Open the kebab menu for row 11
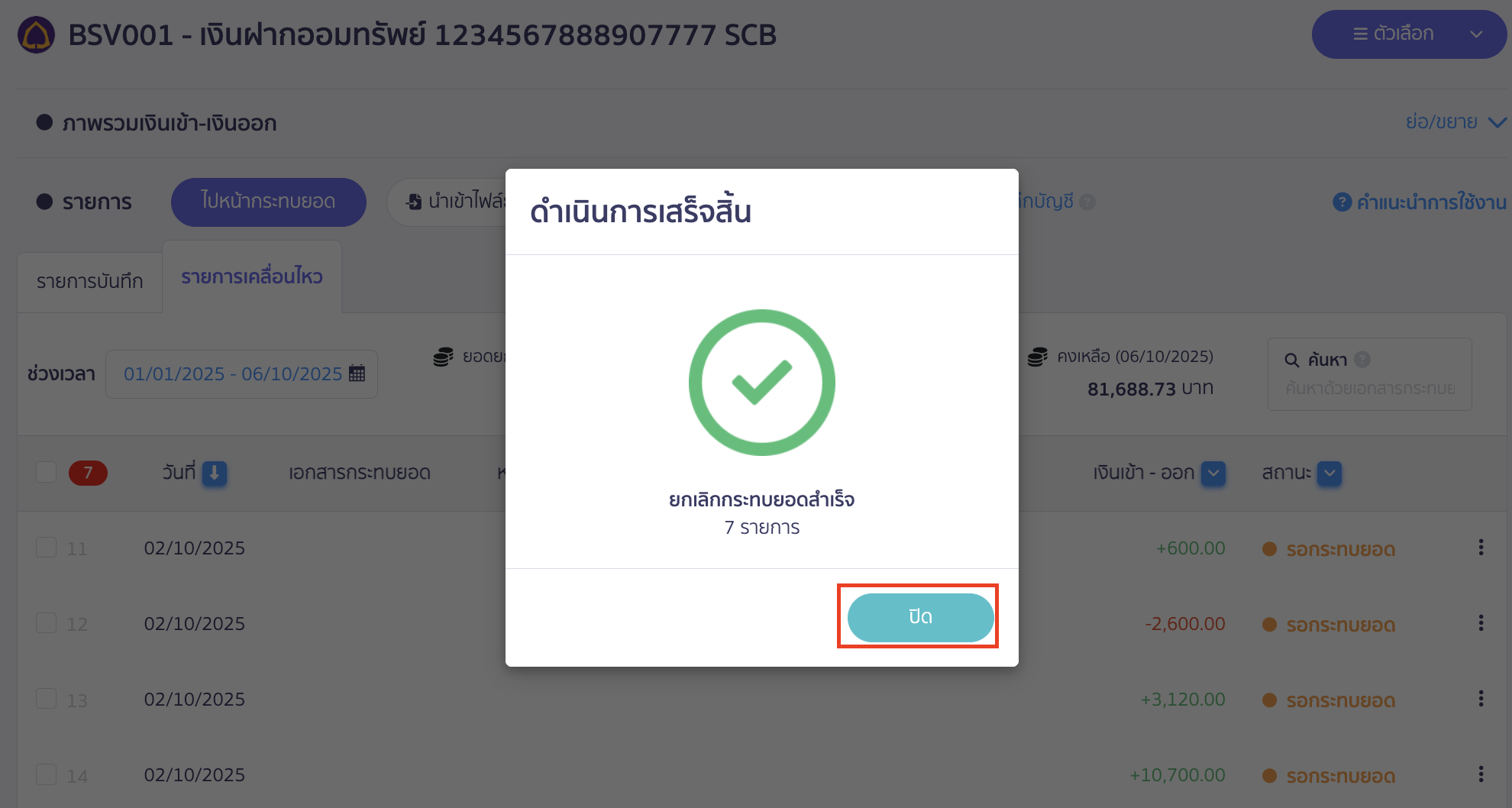Image resolution: width=1512 pixels, height=808 pixels. point(1481,547)
